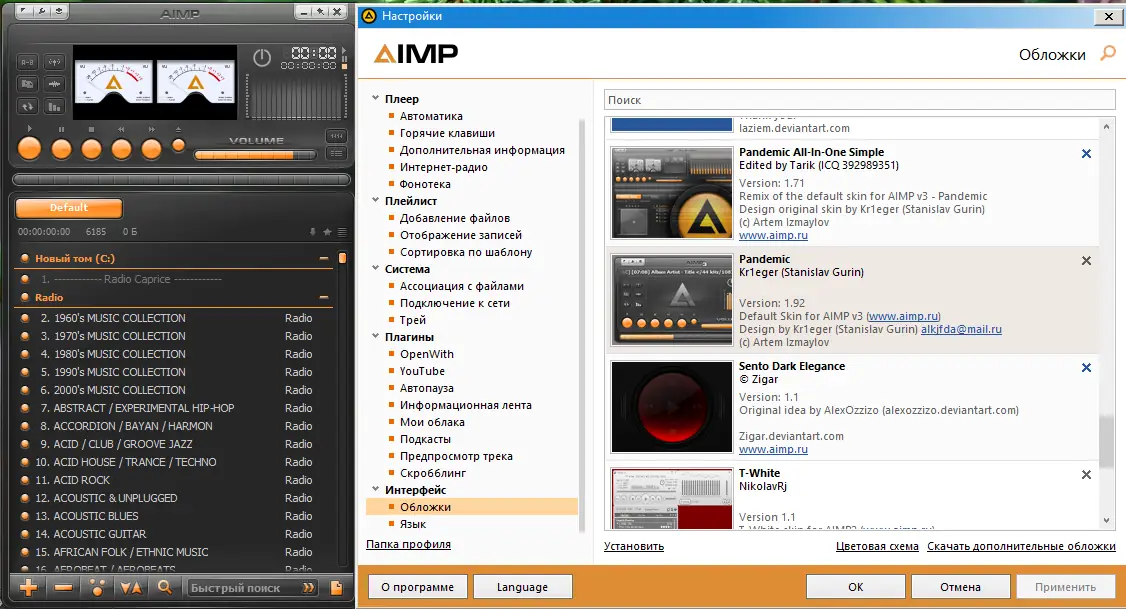This screenshot has height=609, width=1126.
Task: Click the AIMP equalizer icon on top toolbar
Action: [54, 105]
